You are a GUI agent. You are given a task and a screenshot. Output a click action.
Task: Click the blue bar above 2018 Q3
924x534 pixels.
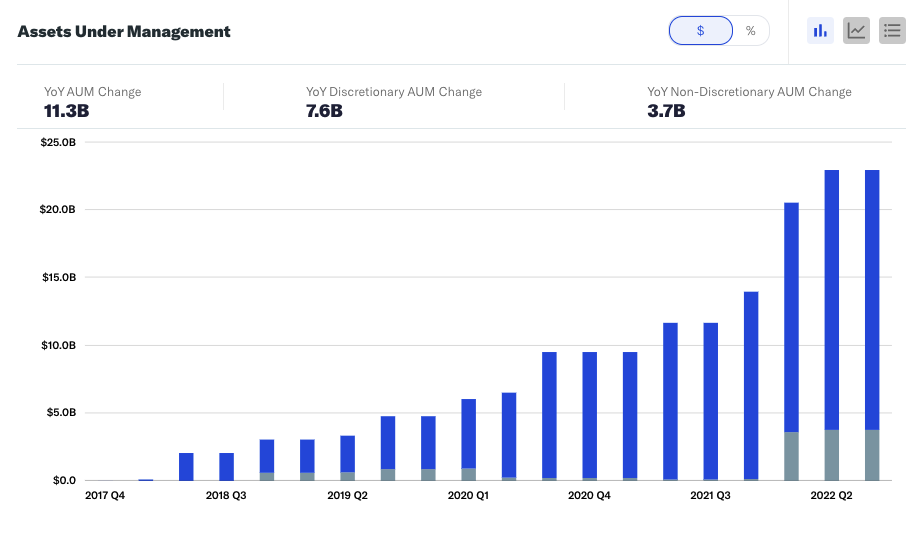[x=226, y=466]
